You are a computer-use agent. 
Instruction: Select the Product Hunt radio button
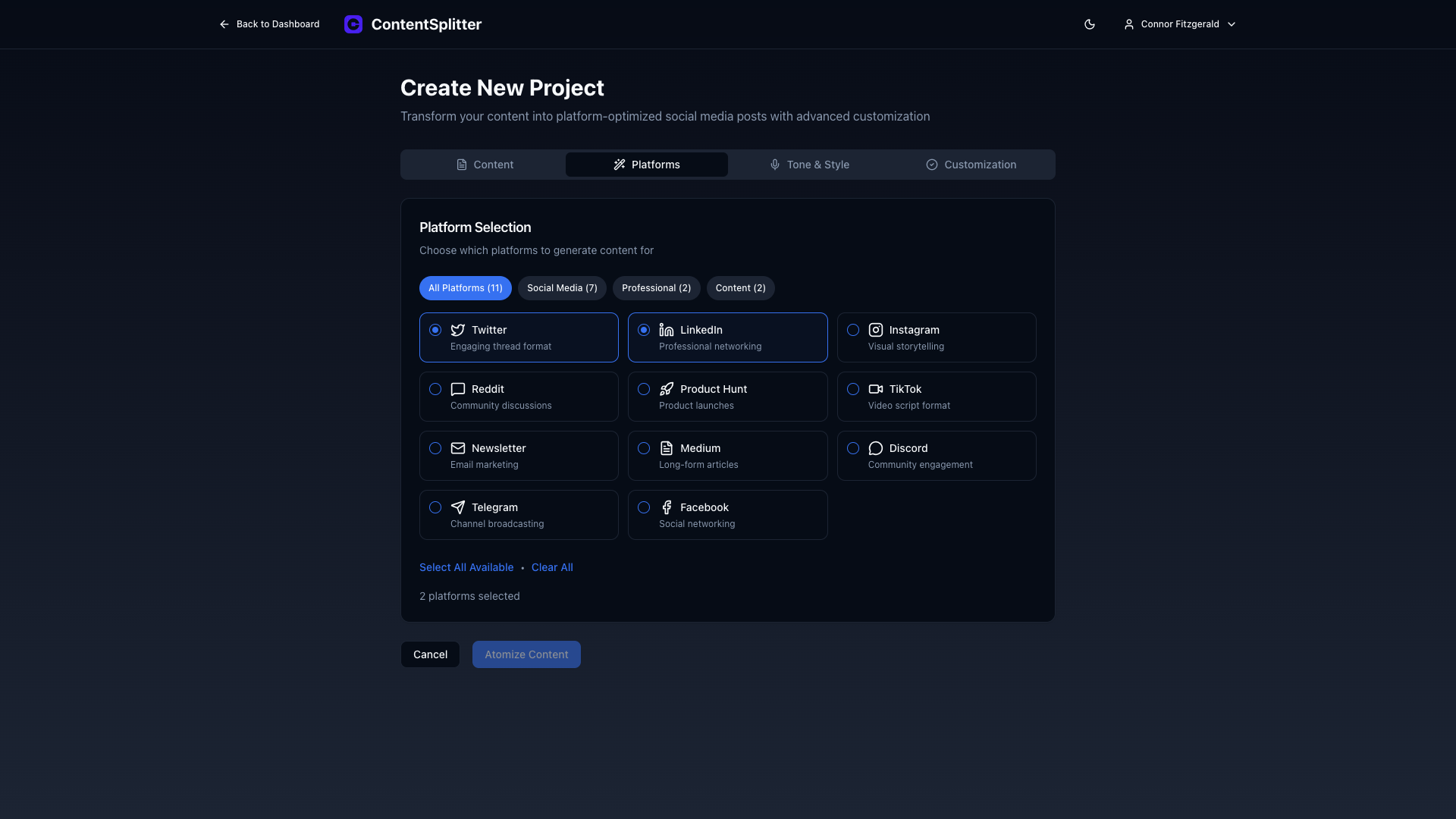644,389
